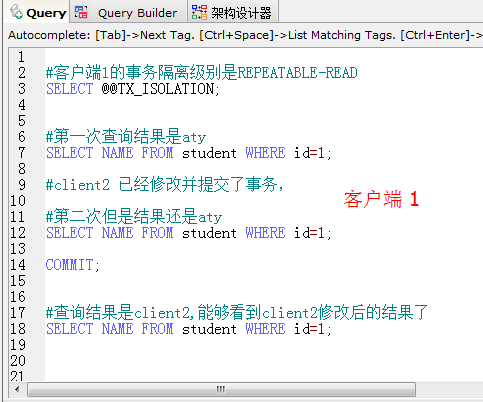483x402 pixels.
Task: Click the SELECT statement on line 18
Action: coord(188,329)
